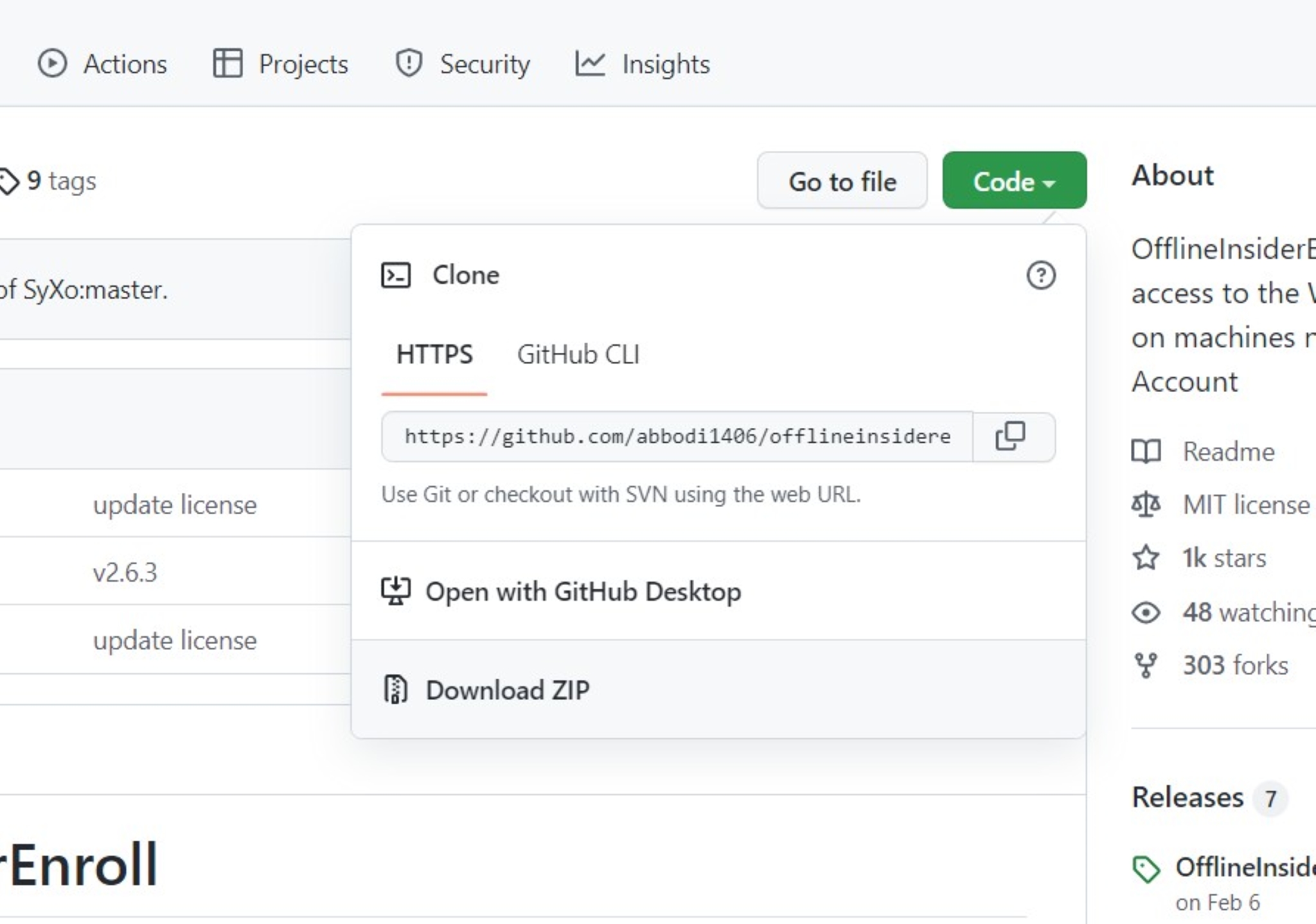Open the Releases heading link
1316x924 pixels.
point(1187,797)
